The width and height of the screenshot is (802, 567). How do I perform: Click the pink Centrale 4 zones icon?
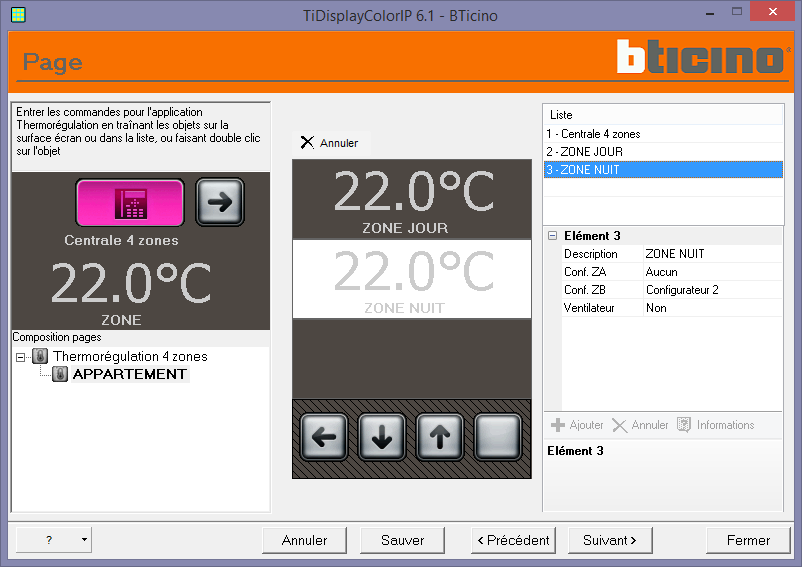tap(130, 202)
